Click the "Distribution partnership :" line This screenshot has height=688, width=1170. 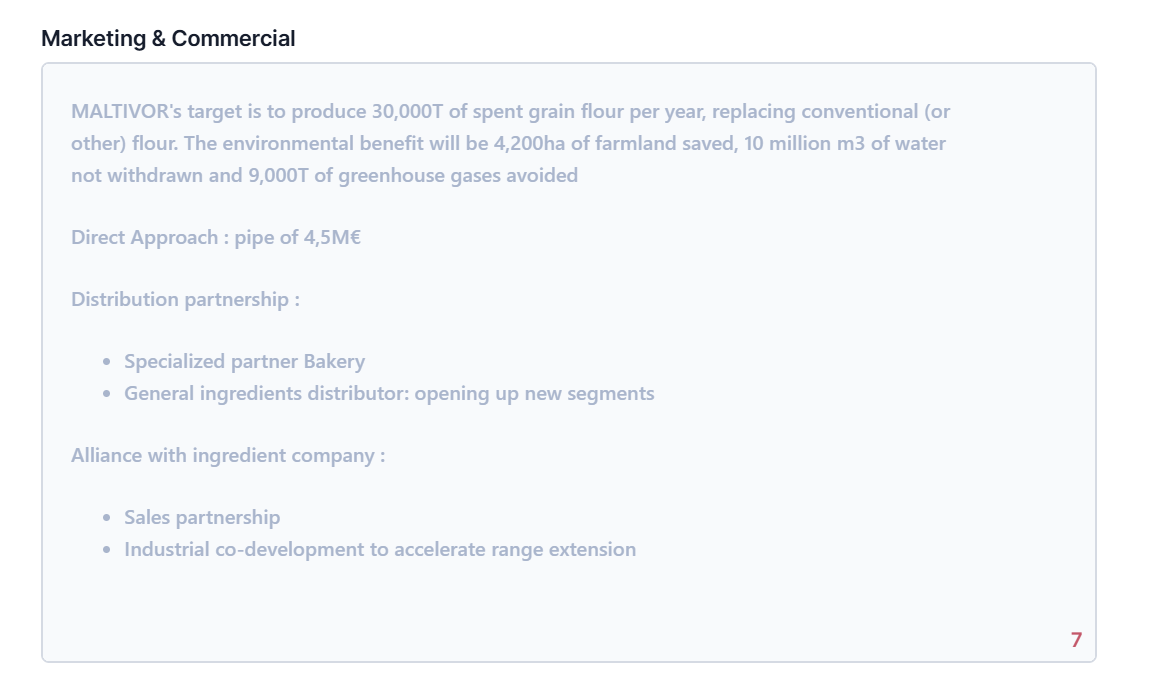click(x=185, y=300)
